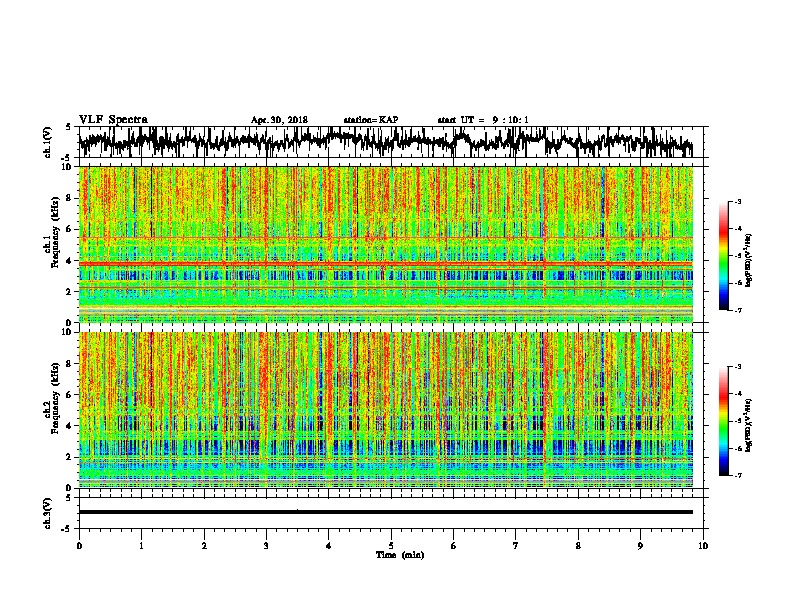Click time axis tick label "5"
792x612 pixels.
pyautogui.click(x=391, y=546)
